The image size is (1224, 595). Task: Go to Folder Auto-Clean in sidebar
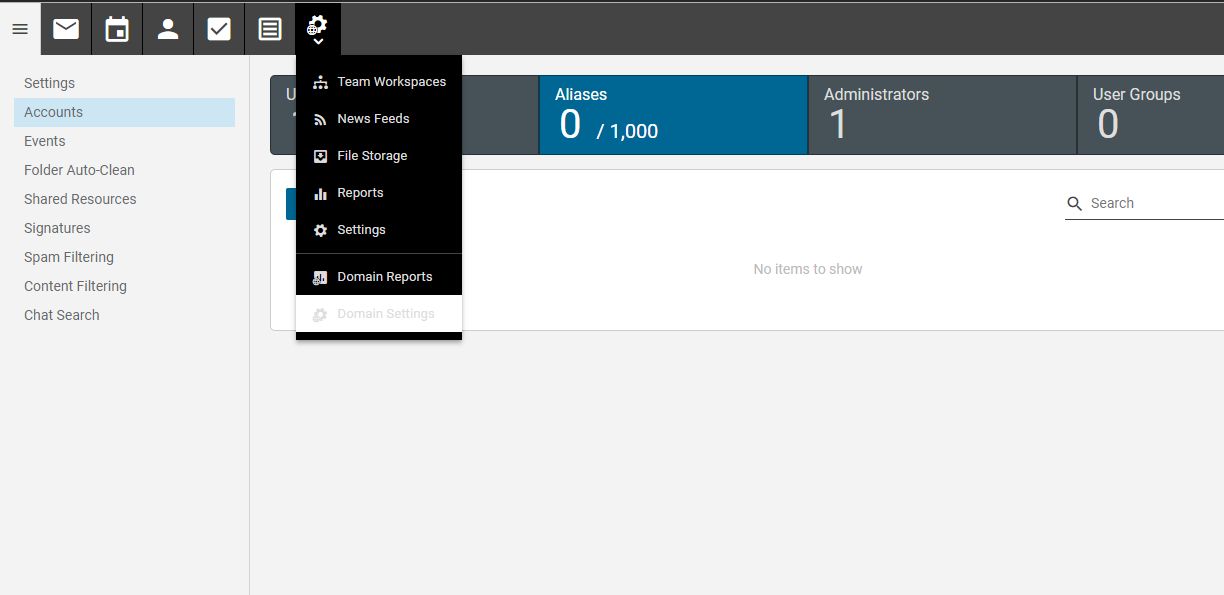click(79, 170)
